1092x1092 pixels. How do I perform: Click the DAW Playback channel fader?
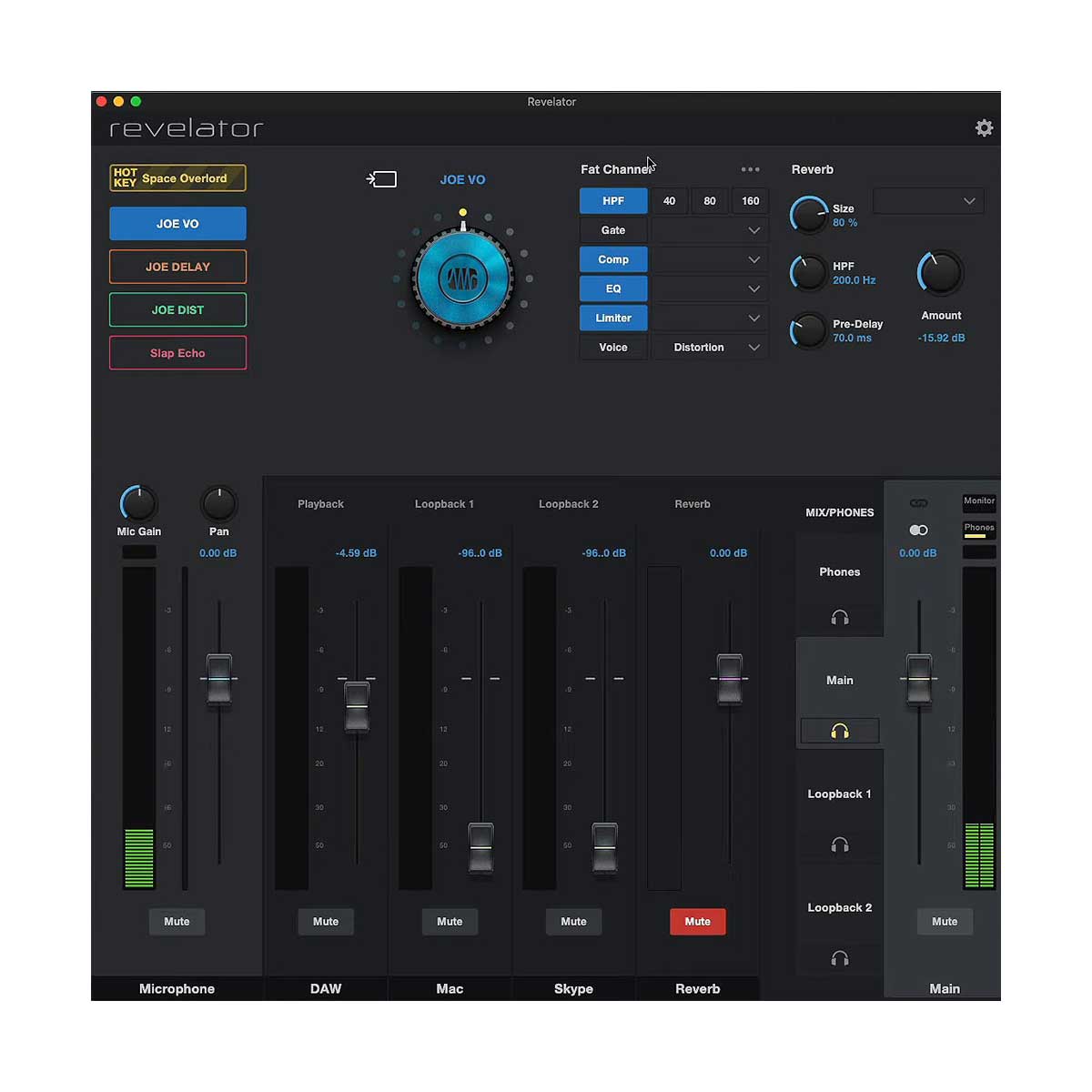point(357,706)
